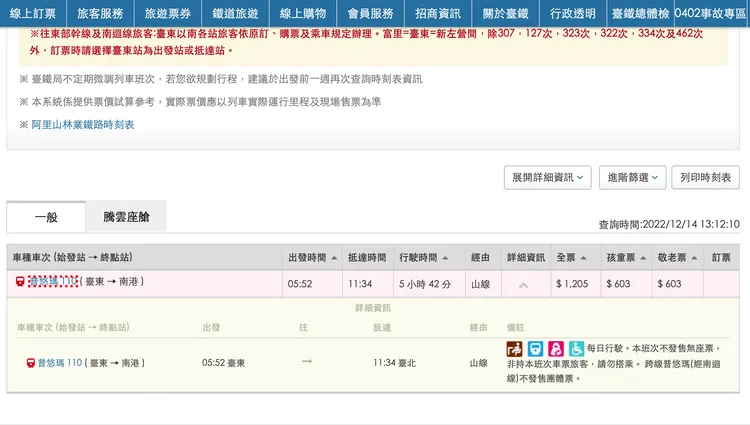Open the 阿里山林業鐵路時刻表 link
750x425 pixels.
tap(83, 125)
